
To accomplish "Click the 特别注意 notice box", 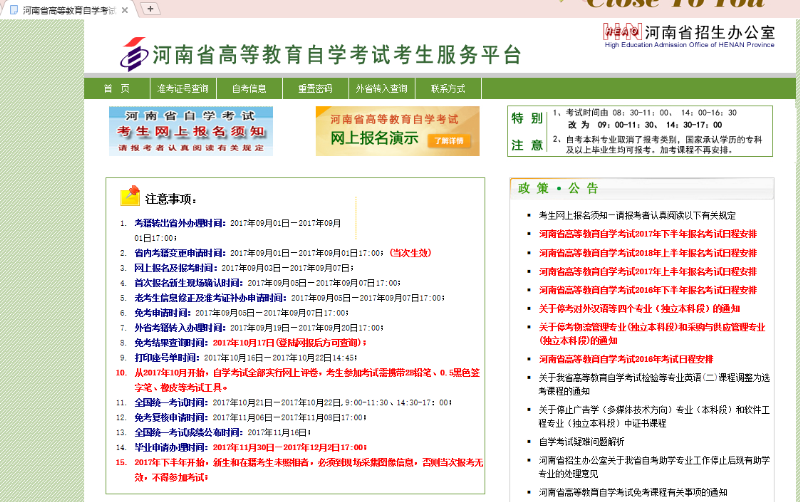I will click(x=640, y=131).
